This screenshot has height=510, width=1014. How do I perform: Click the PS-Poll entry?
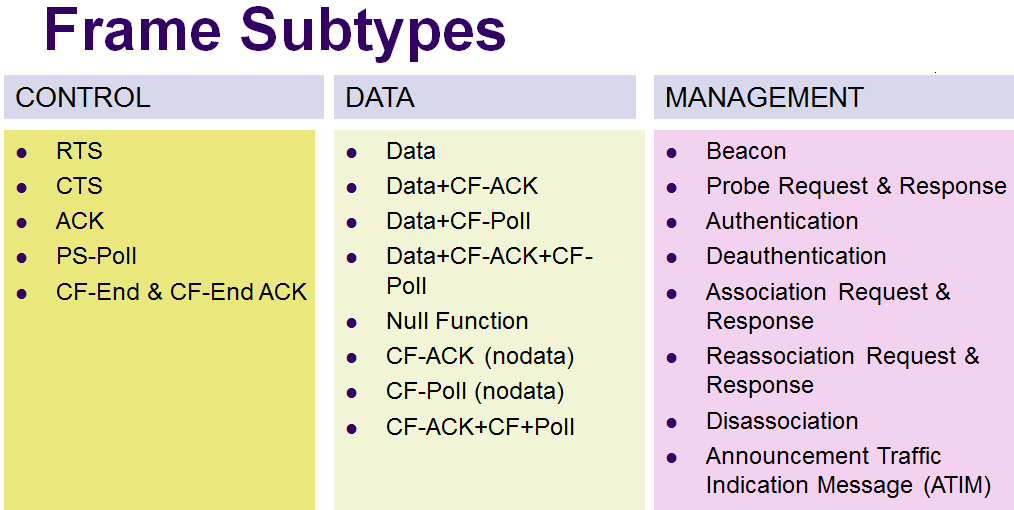(96, 257)
